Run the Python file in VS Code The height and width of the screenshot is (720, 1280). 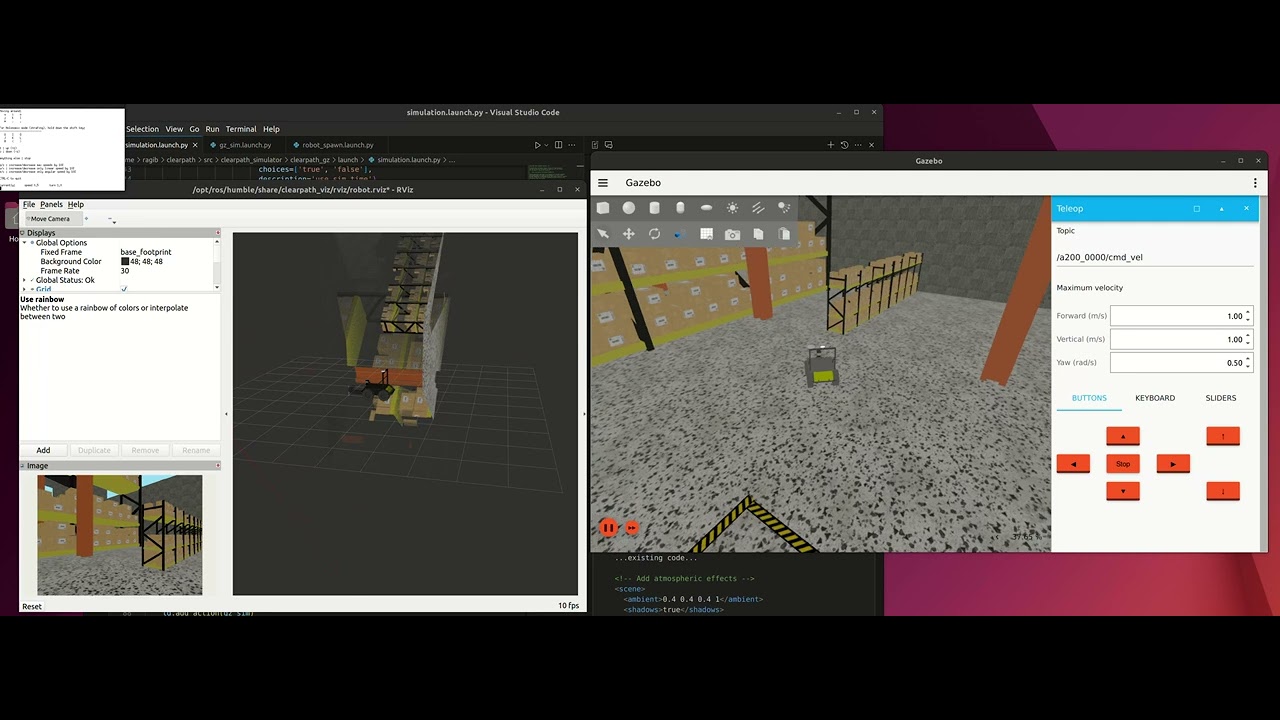537,145
